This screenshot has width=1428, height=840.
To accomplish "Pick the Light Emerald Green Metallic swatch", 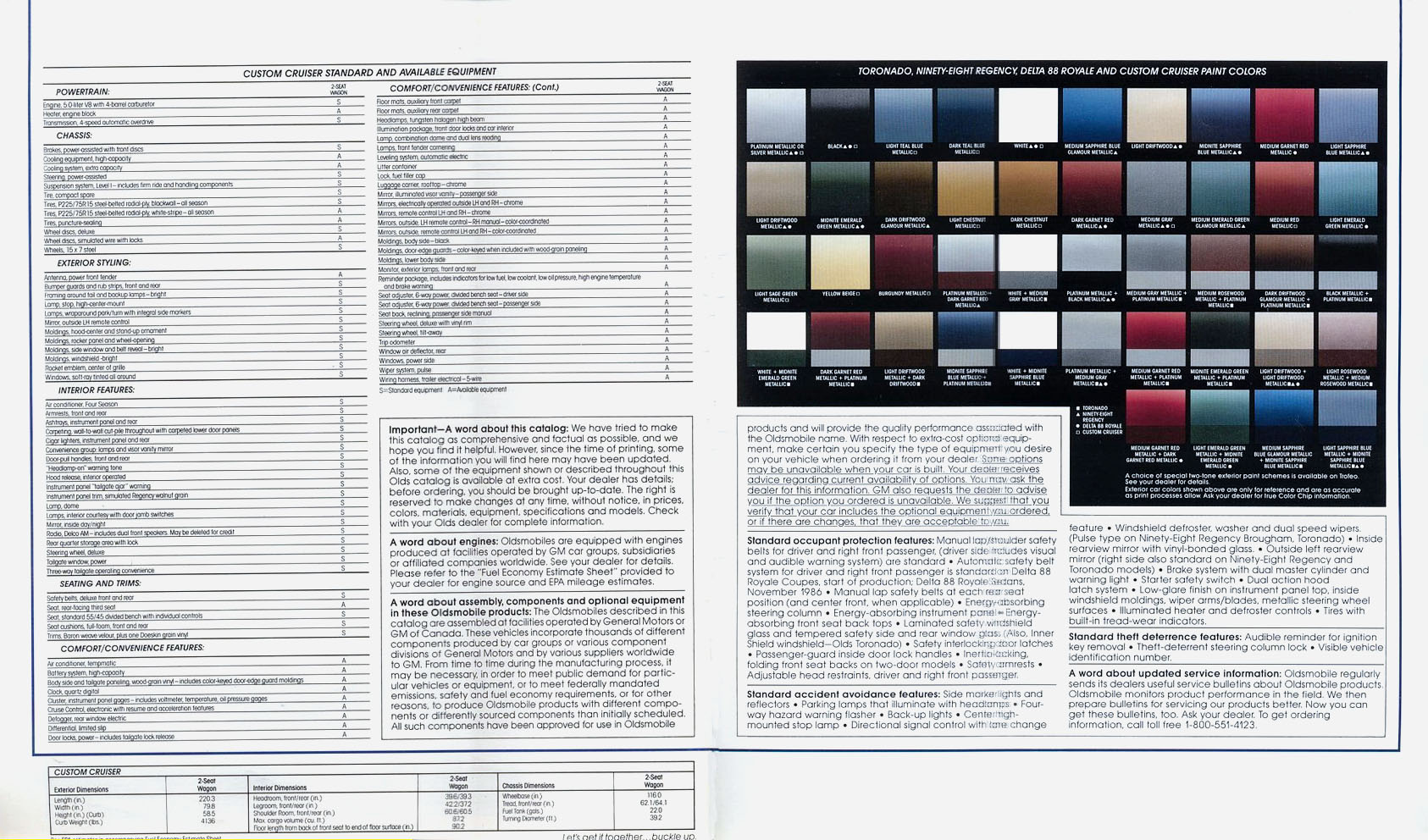I will 1348,190.
